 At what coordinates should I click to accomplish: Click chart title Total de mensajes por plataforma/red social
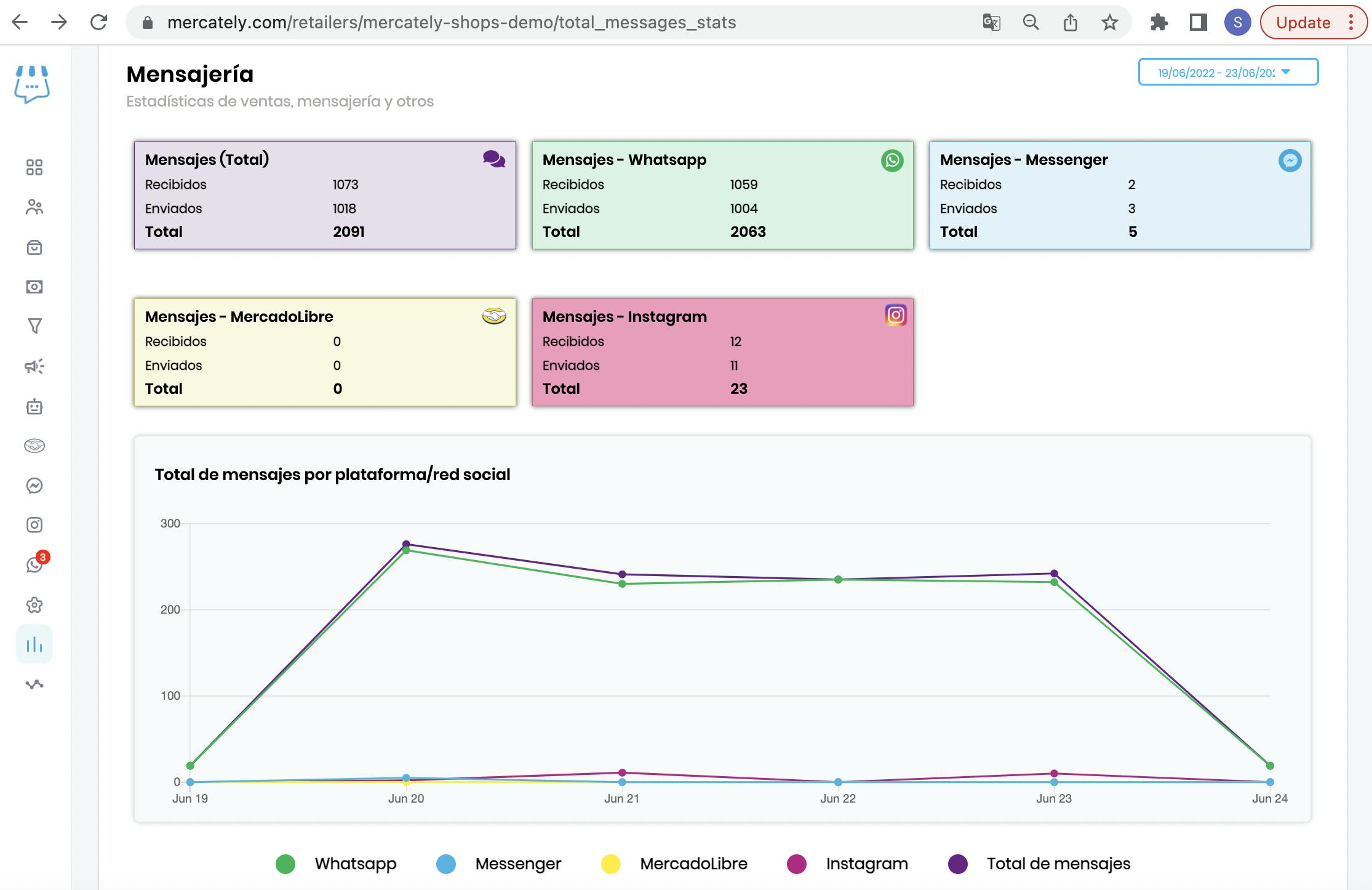pyautogui.click(x=332, y=475)
